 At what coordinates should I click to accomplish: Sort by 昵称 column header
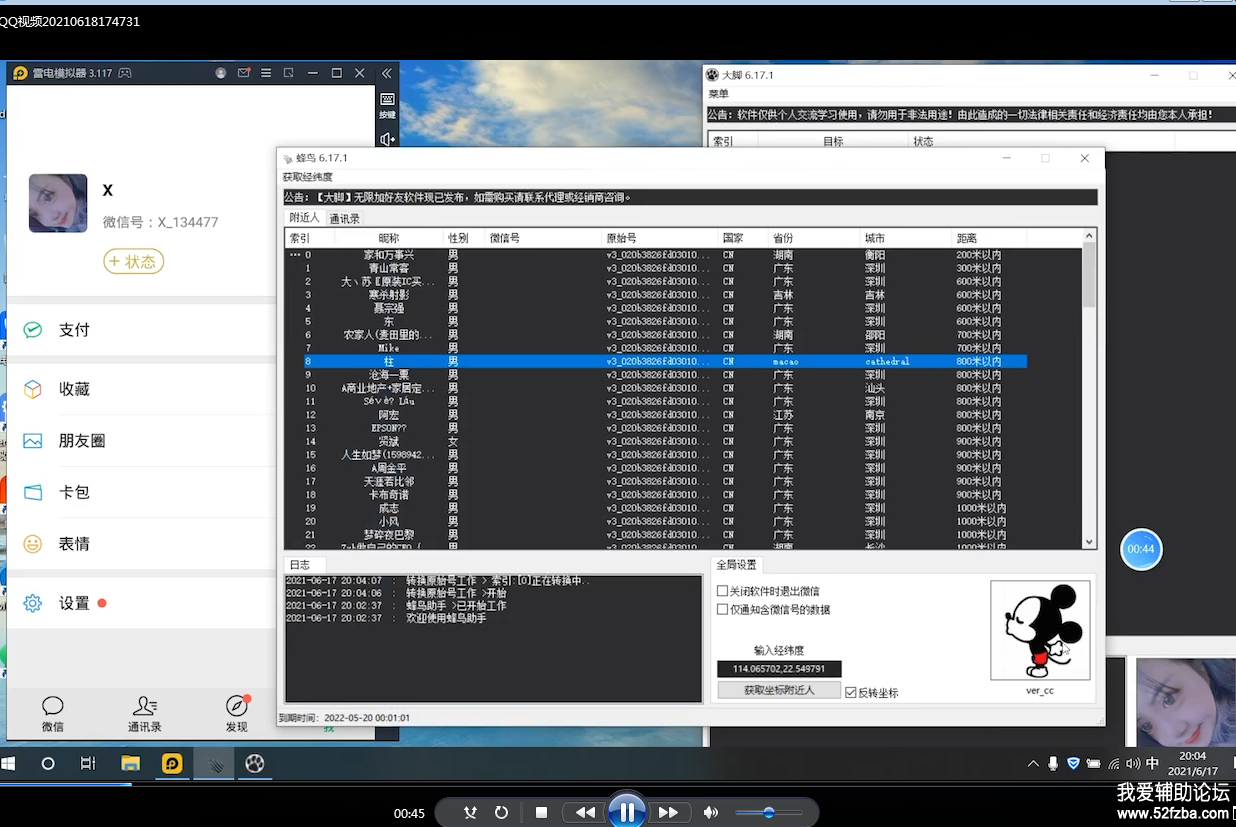point(389,239)
